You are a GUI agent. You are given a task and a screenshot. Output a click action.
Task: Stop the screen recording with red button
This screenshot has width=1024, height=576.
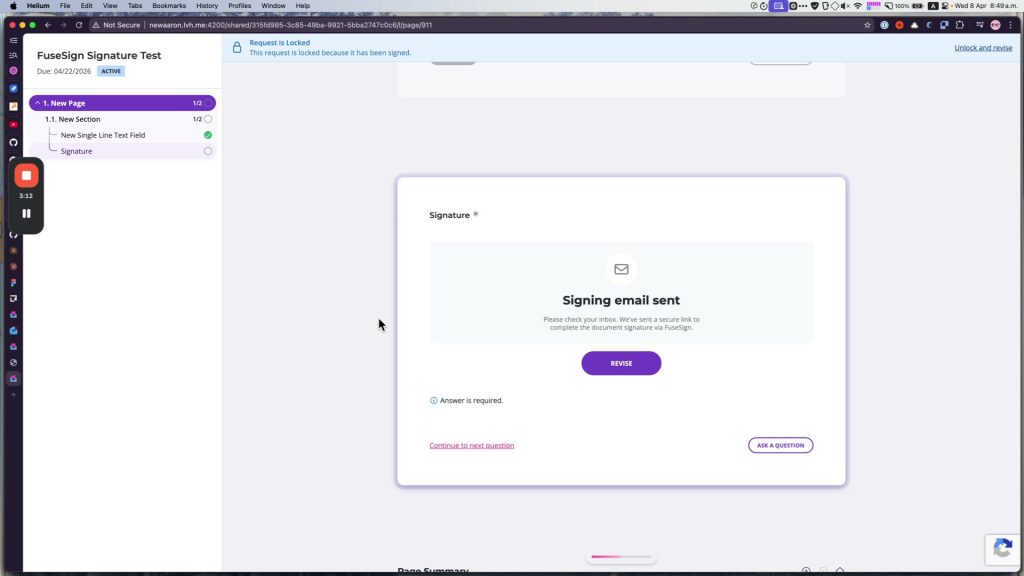26,176
